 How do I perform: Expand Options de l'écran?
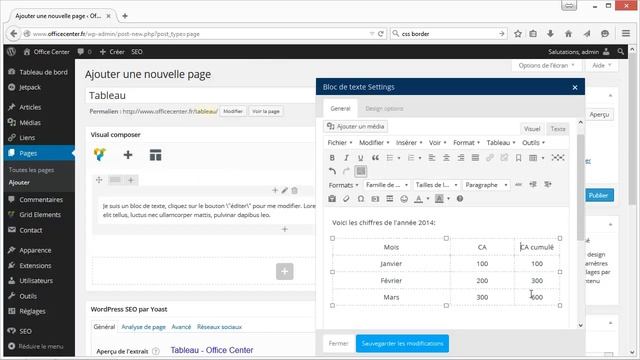tap(546, 65)
